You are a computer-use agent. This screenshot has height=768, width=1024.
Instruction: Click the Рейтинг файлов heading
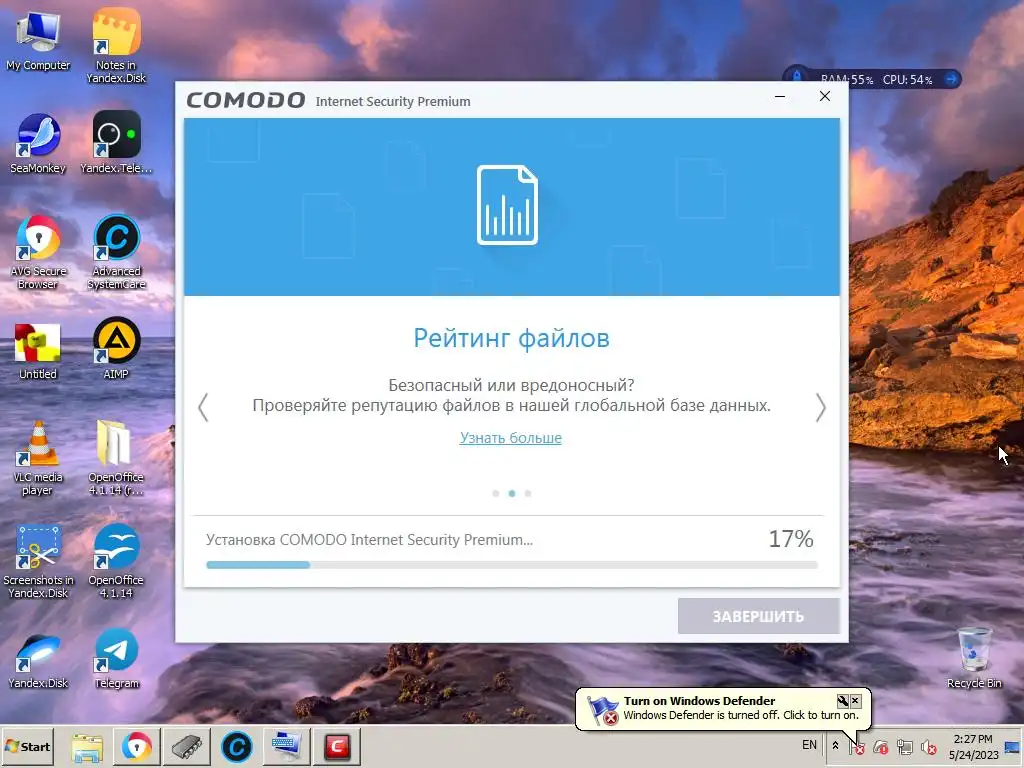(511, 338)
